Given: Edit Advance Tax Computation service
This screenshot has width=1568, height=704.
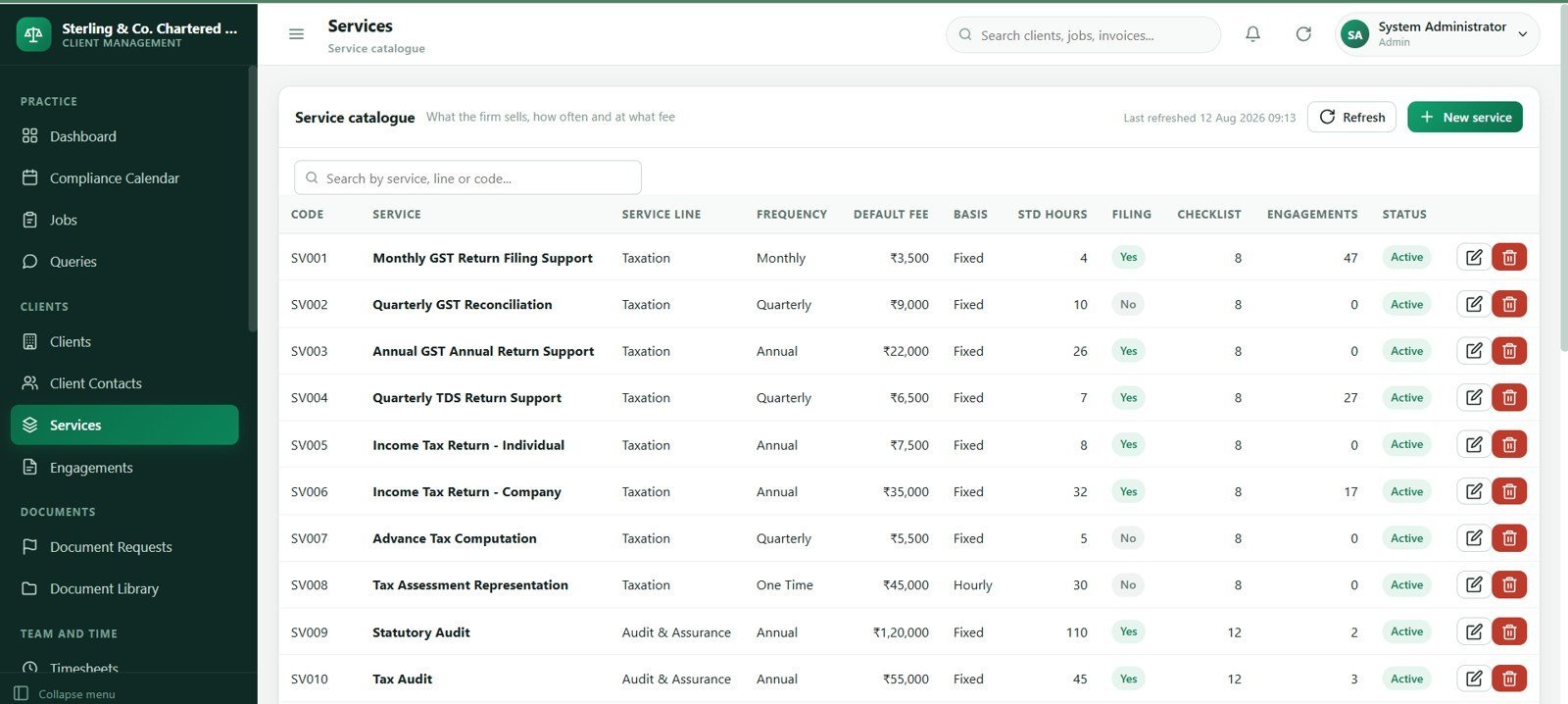Looking at the screenshot, I should (1474, 538).
